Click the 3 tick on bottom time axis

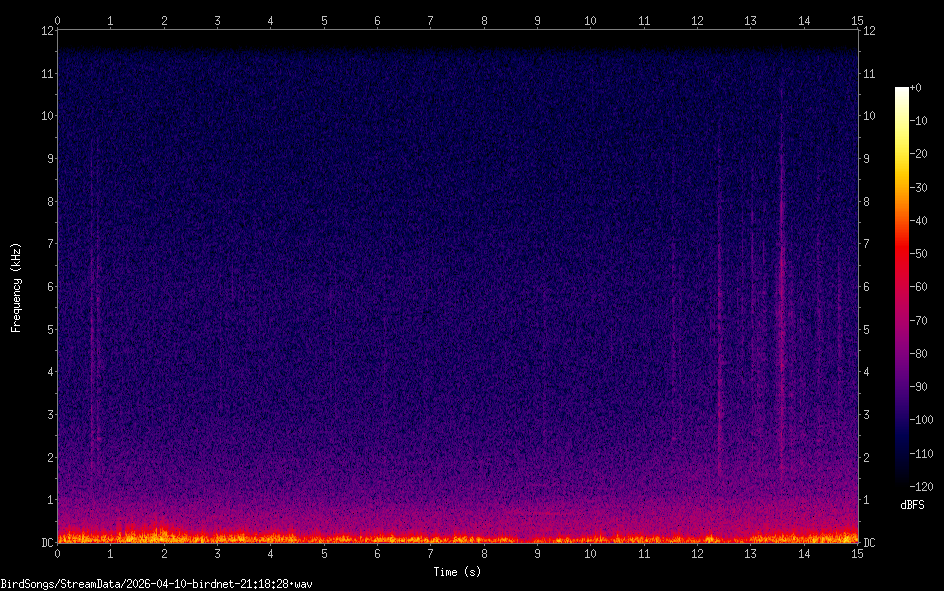coord(217,553)
